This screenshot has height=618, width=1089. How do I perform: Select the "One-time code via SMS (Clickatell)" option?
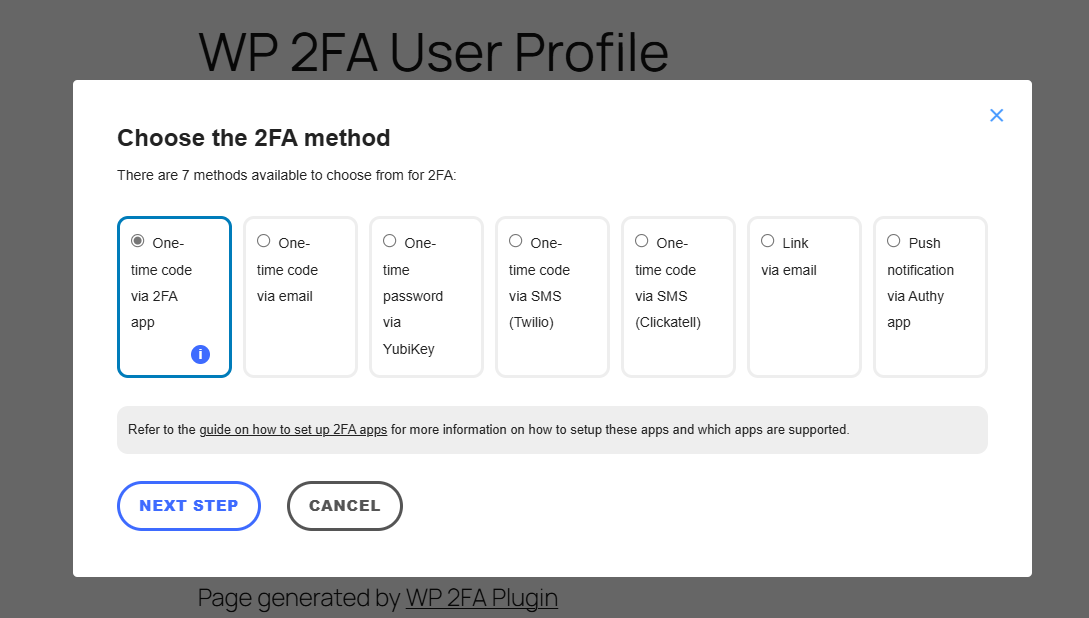coord(641,240)
